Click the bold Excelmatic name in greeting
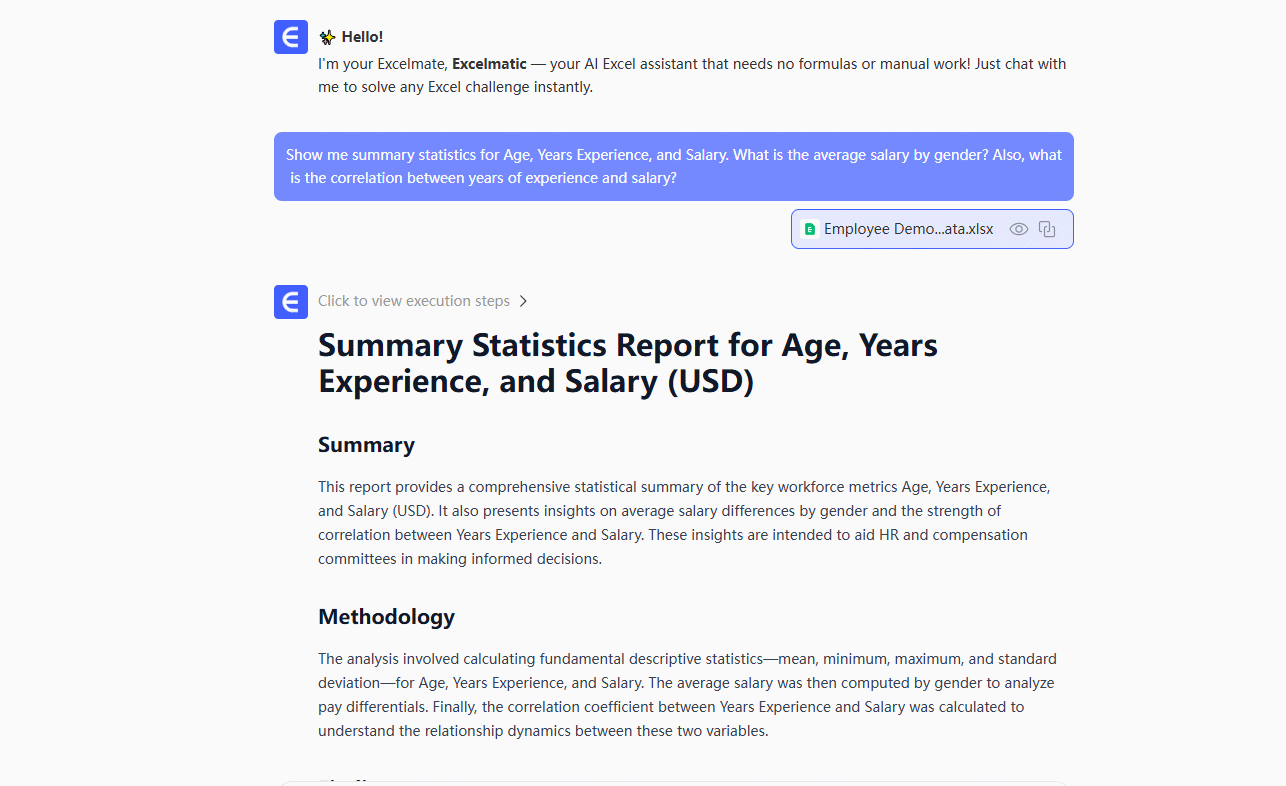 (489, 64)
